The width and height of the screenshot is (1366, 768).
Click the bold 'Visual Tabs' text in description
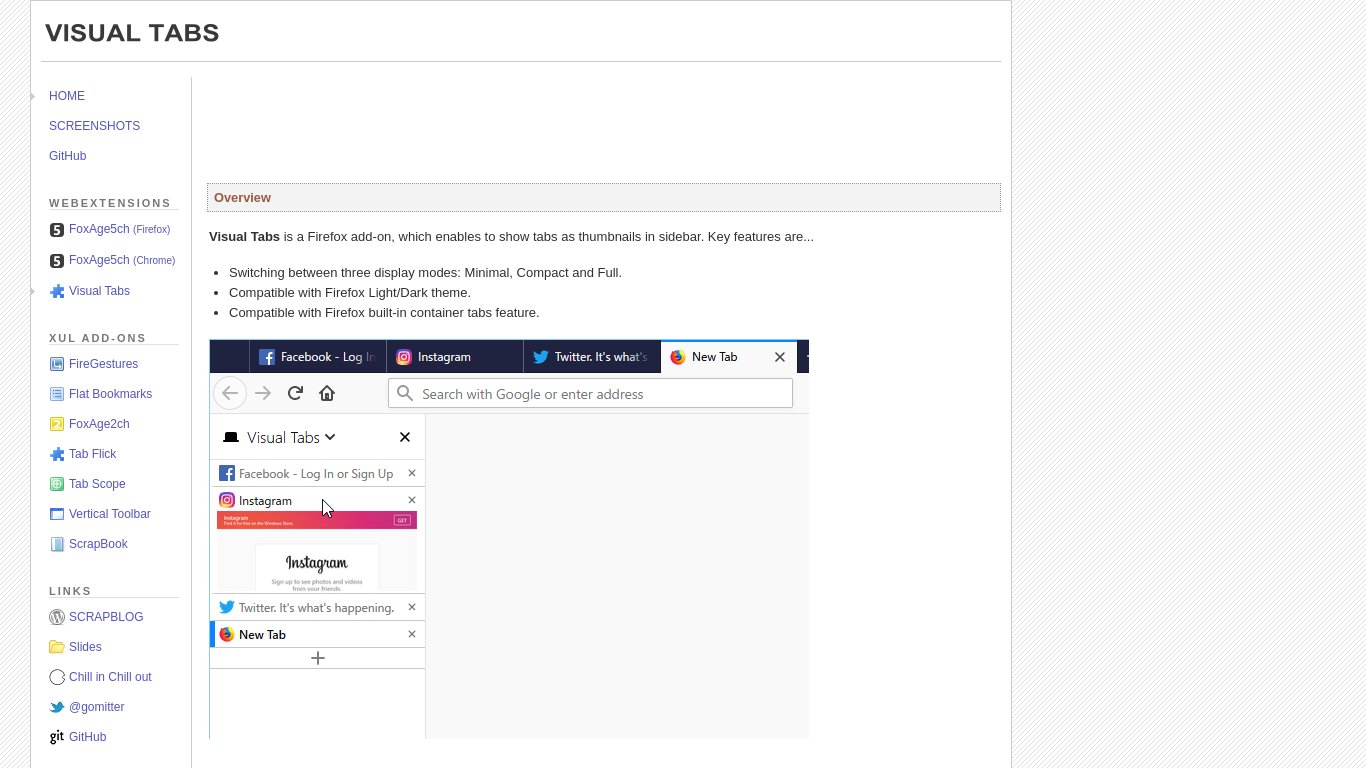(244, 237)
